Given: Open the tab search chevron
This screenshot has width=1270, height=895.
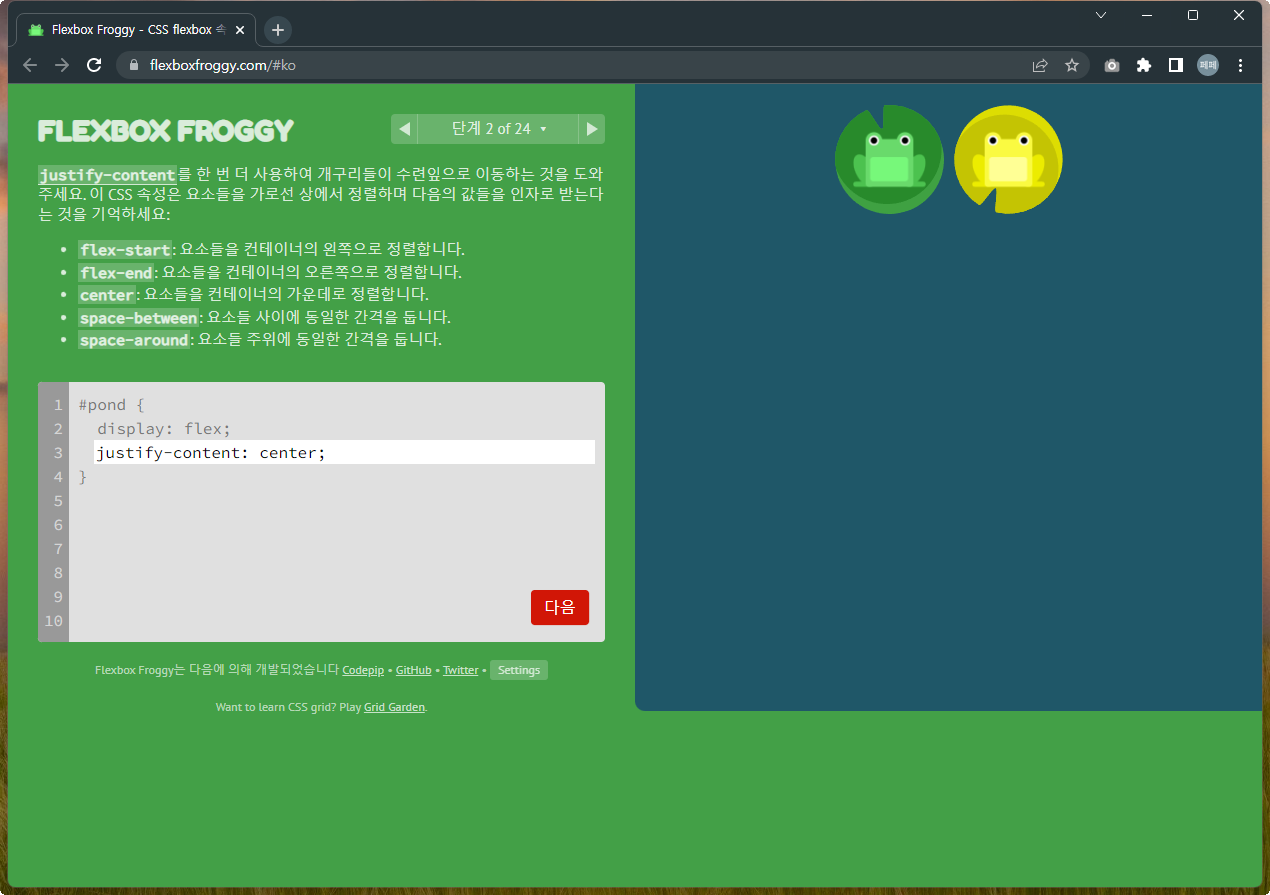Looking at the screenshot, I should [x=1101, y=15].
